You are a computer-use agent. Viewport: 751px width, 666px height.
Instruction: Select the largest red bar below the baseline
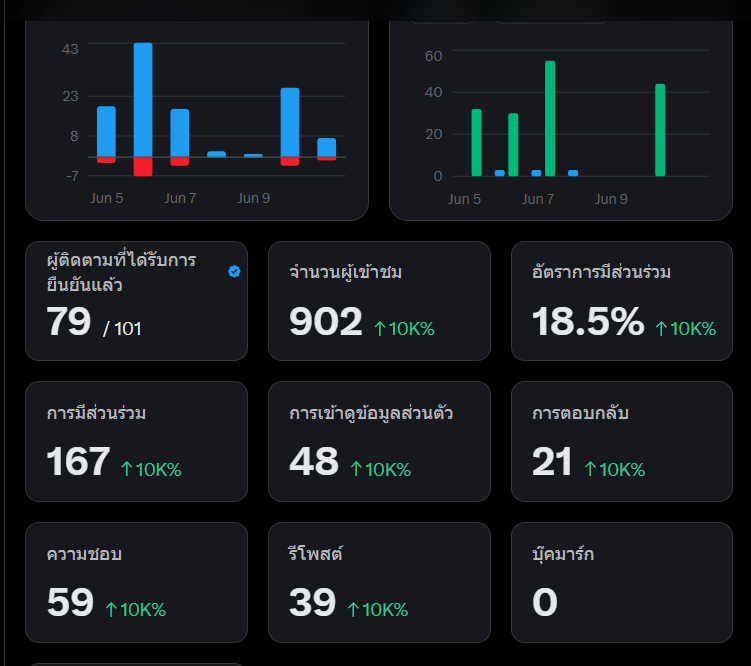(143, 167)
